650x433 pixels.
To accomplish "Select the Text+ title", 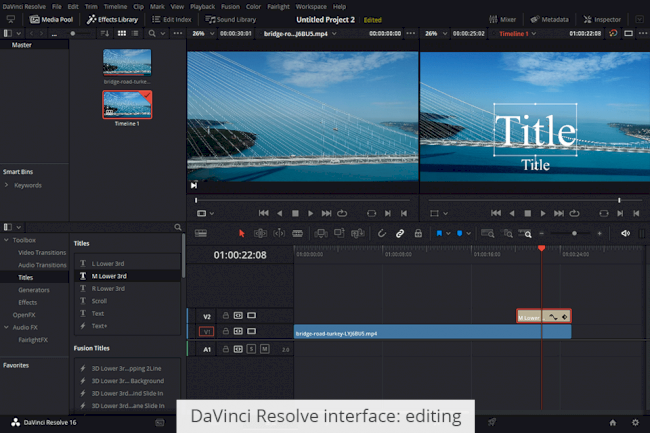I will 128,326.
